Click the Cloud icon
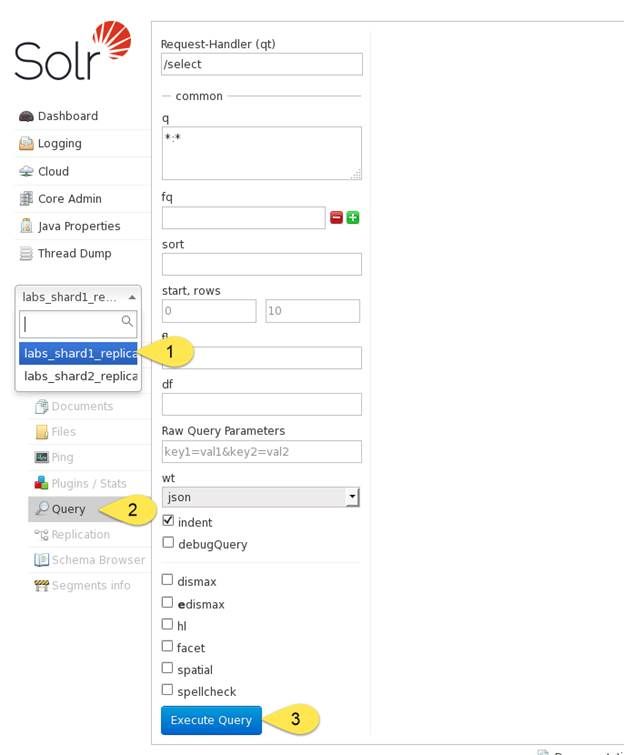This screenshot has width=624, height=755. 26,171
